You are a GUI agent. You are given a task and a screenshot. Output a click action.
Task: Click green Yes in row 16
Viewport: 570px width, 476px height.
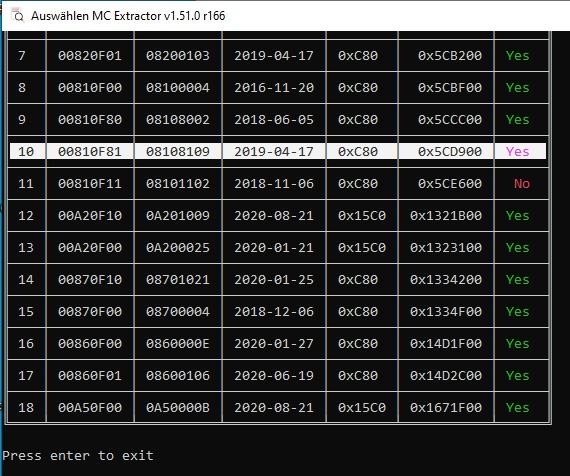coord(518,344)
